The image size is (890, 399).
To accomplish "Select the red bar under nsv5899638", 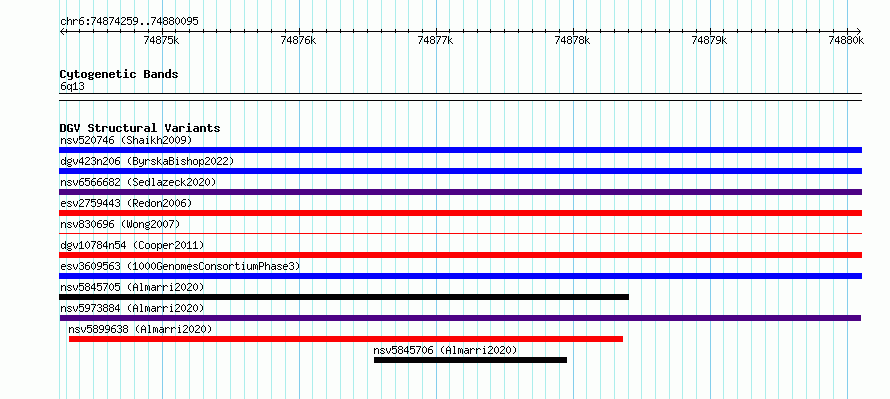I will click(346, 339).
